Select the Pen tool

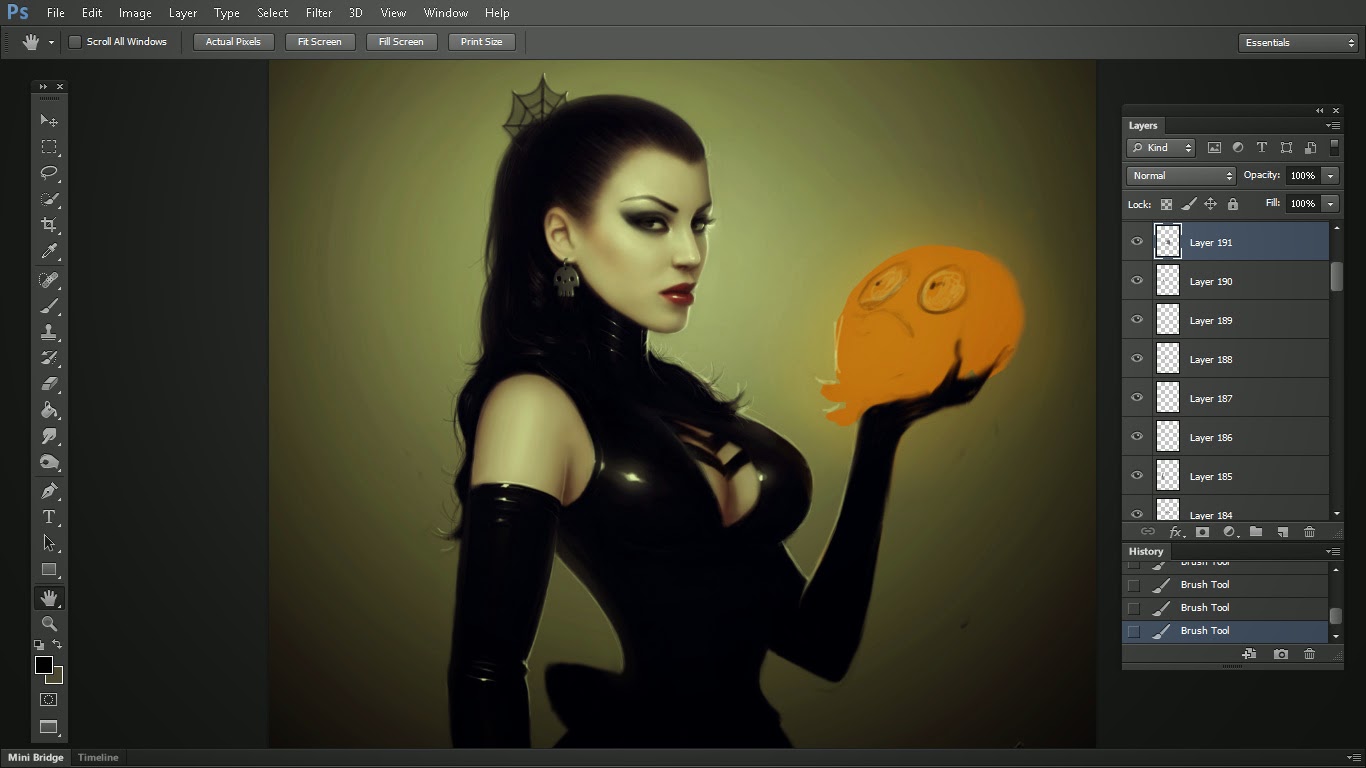[x=48, y=491]
